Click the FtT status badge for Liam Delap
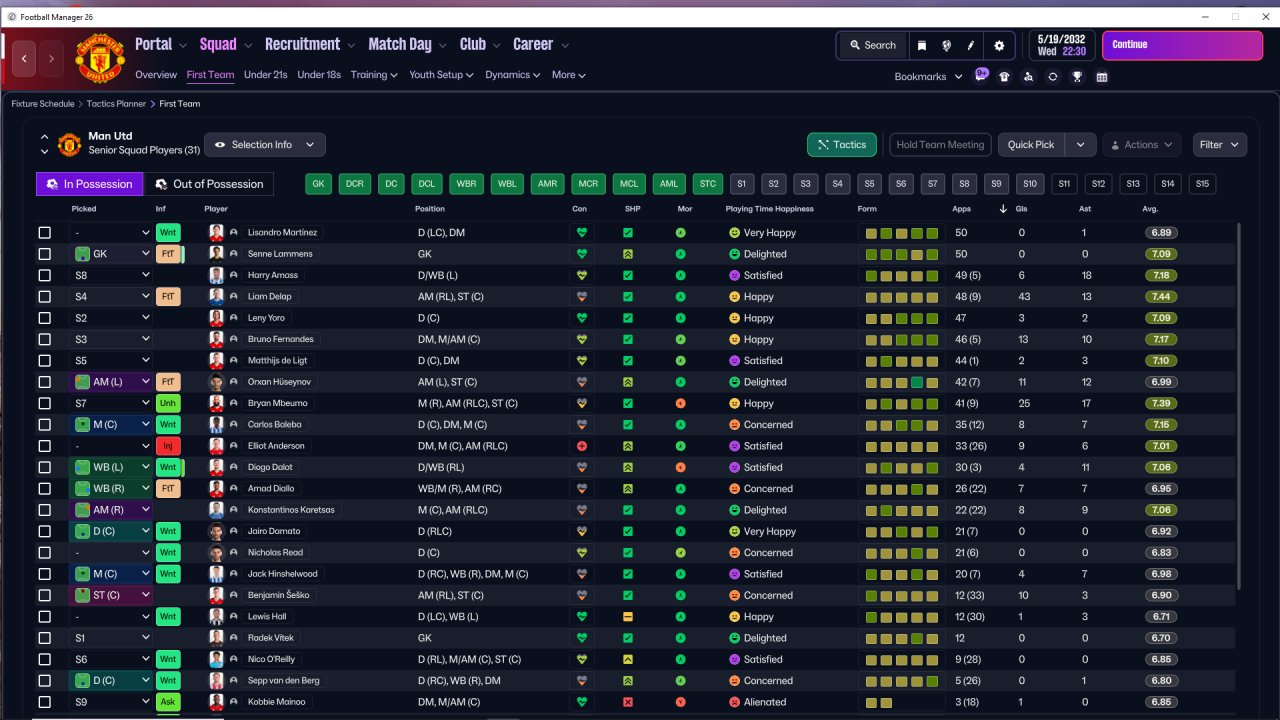Viewport: 1280px width, 720px height. pos(168,297)
